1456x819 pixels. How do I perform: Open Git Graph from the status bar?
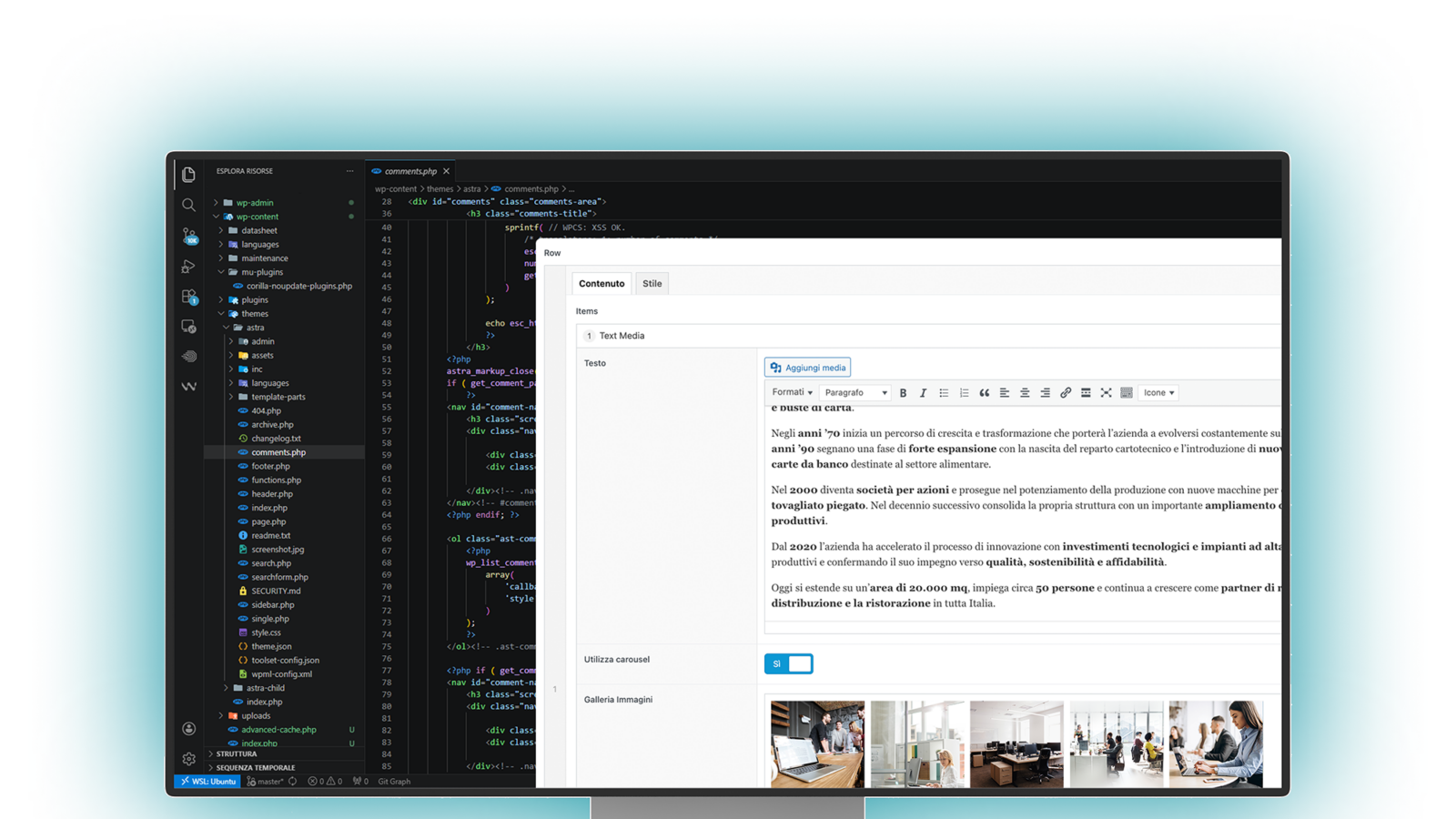(394, 782)
